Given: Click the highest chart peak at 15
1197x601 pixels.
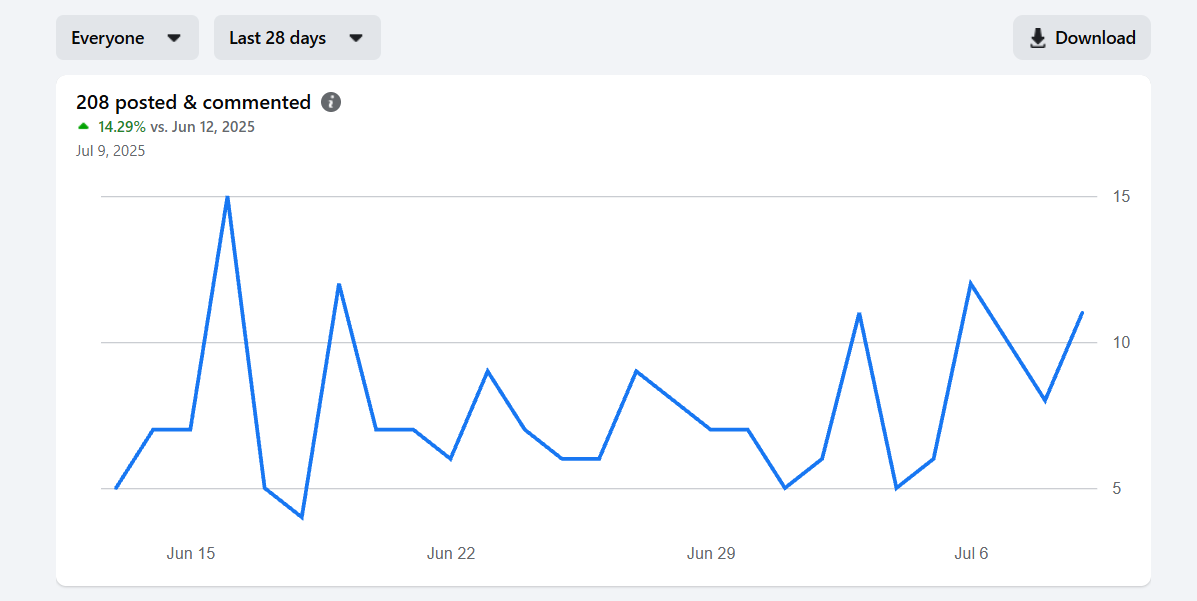Looking at the screenshot, I should click(x=228, y=197).
